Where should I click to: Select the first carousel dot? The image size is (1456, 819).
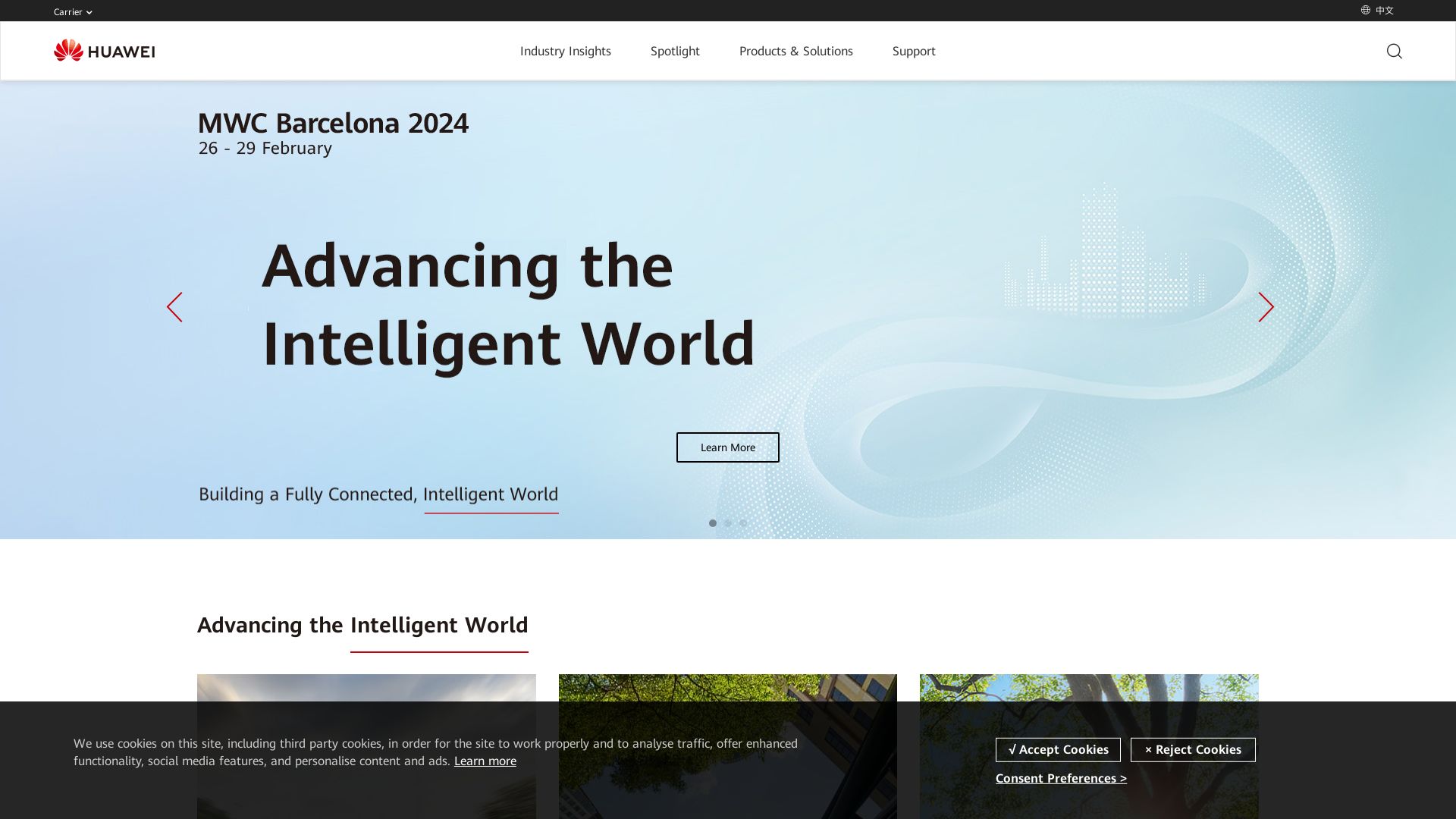click(x=713, y=523)
